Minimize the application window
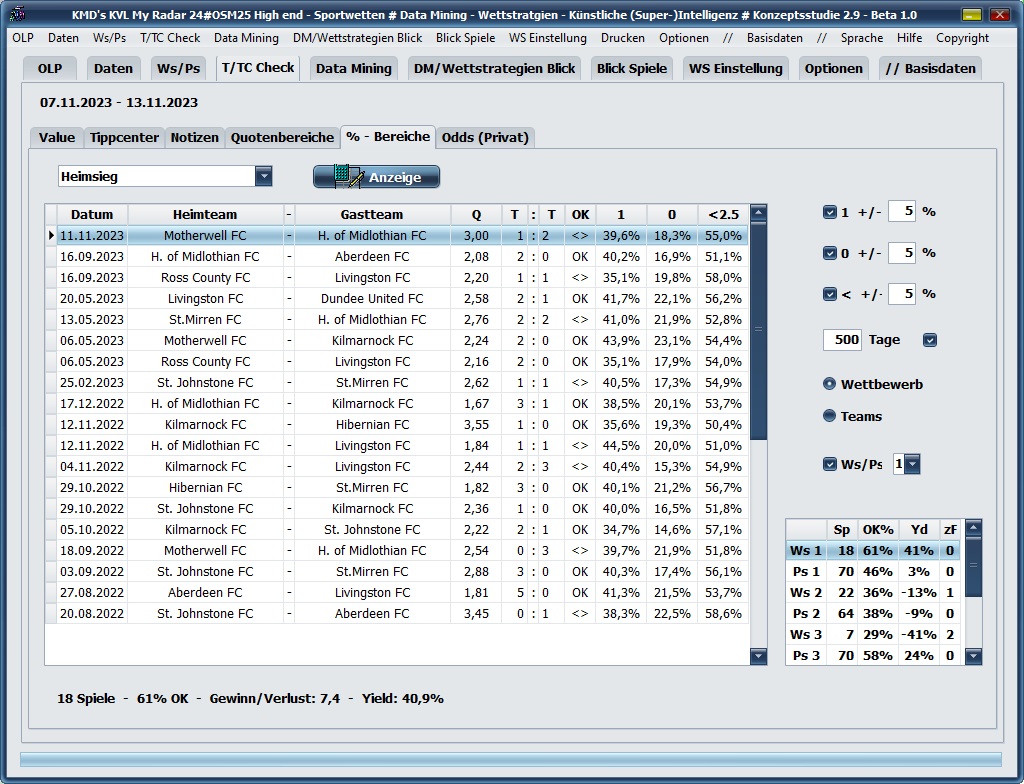Screen dimensions: 1024x784 click(971, 15)
